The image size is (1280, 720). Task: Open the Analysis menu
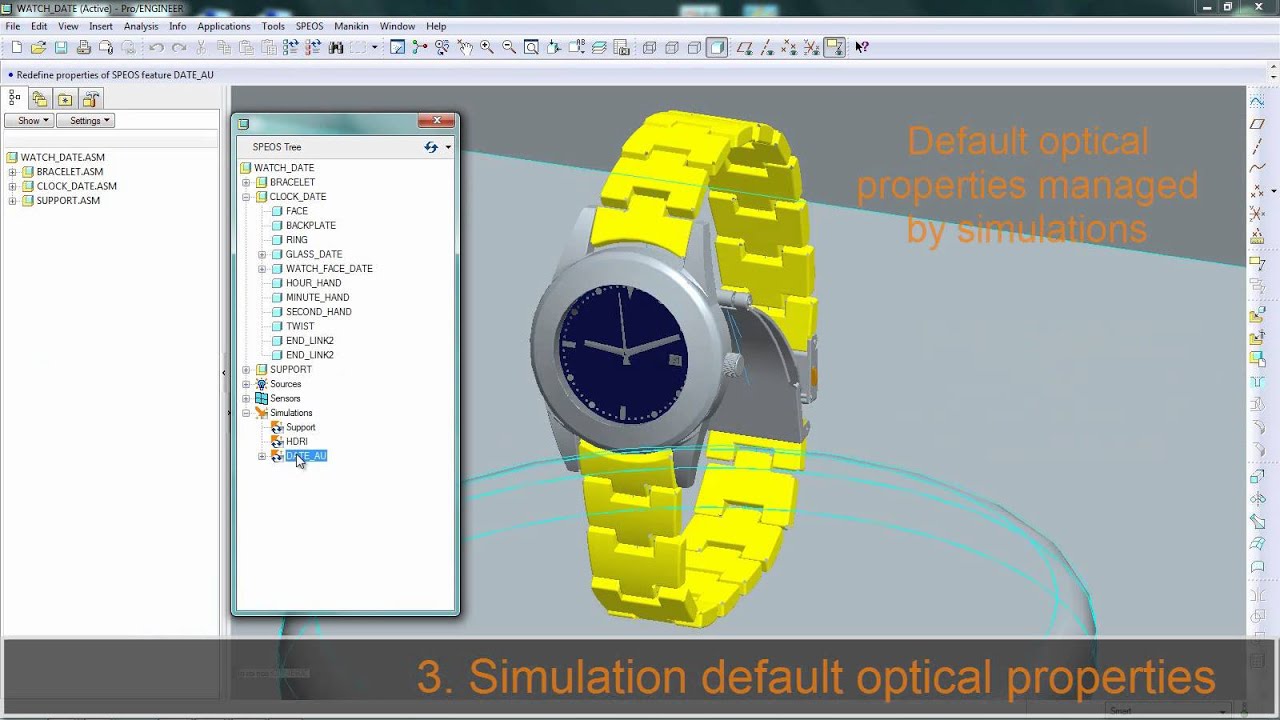tap(141, 26)
